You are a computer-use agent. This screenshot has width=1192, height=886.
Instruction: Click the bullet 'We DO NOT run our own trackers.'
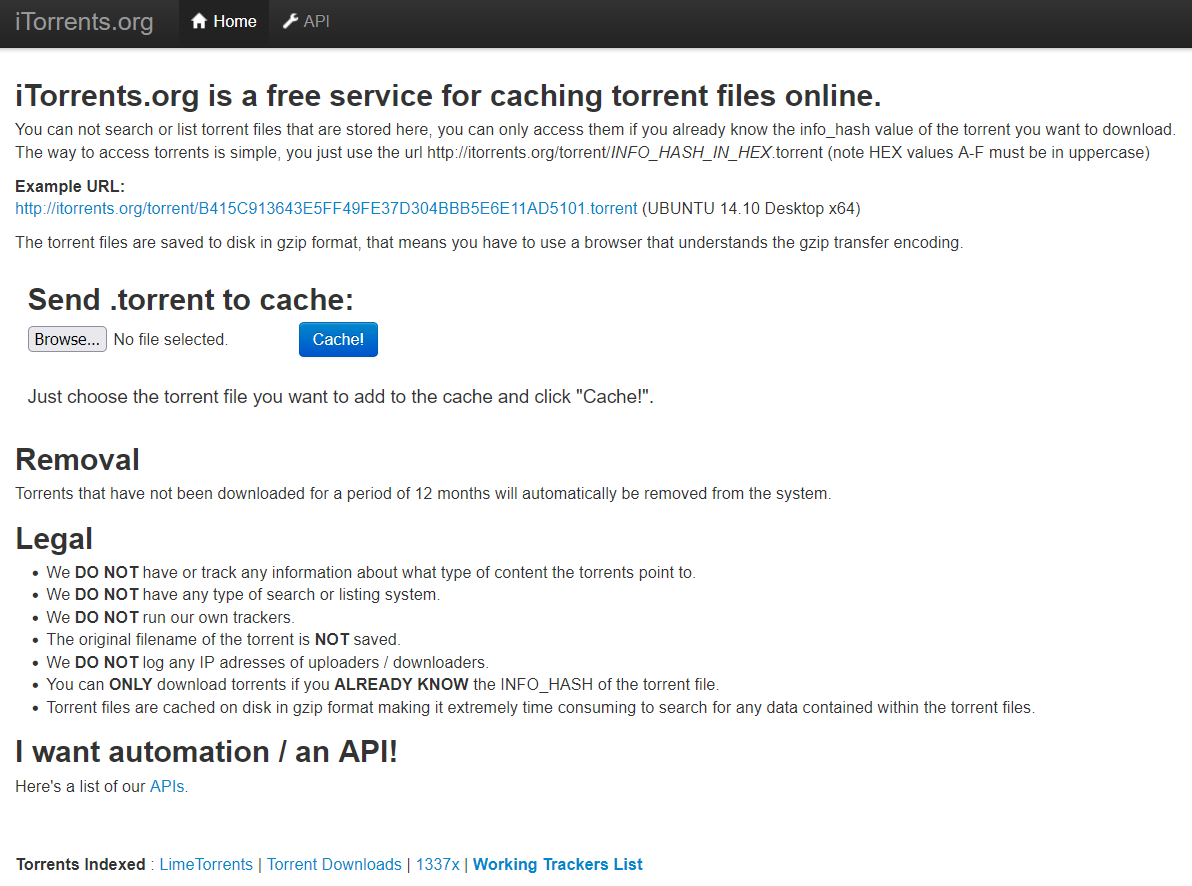pyautogui.click(x=170, y=618)
